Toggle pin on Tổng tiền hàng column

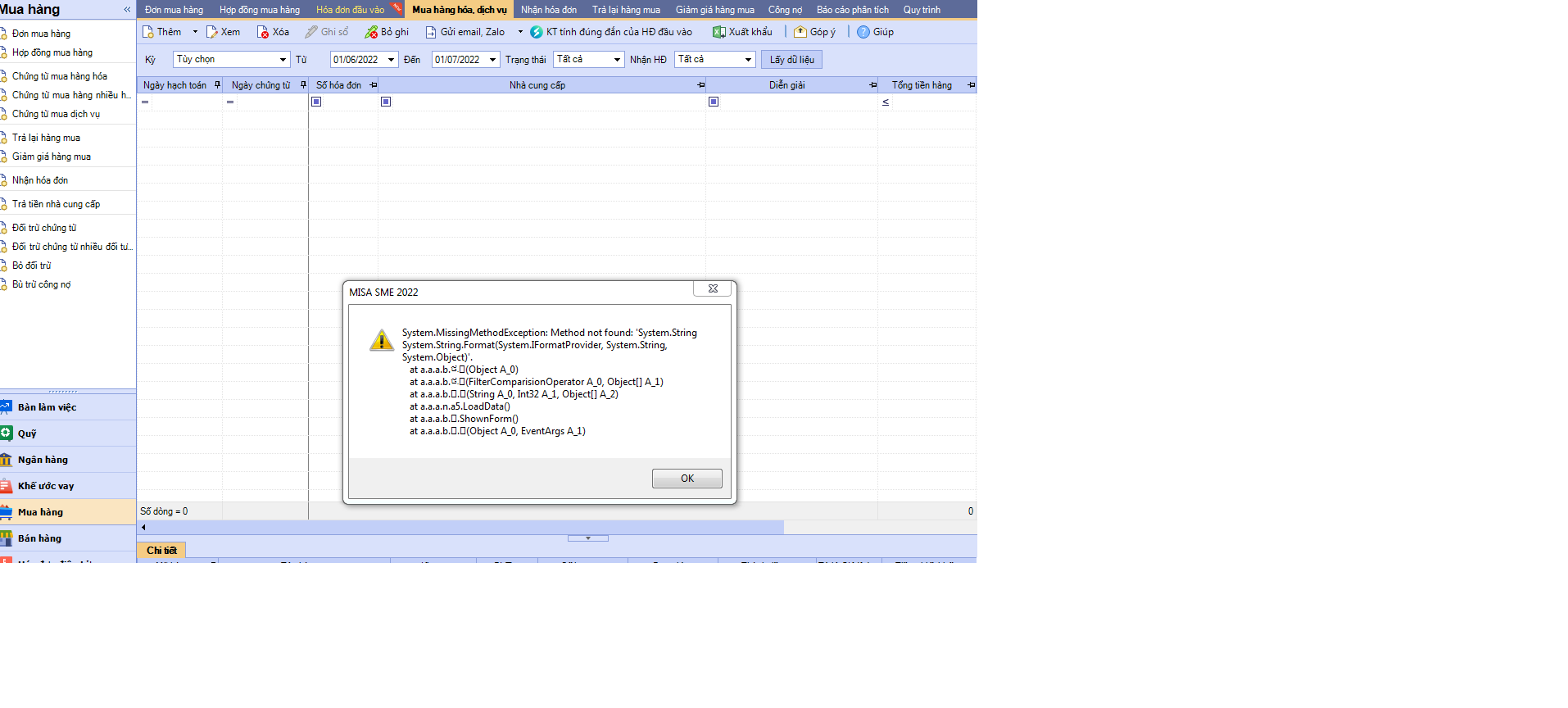pyautogui.click(x=972, y=85)
